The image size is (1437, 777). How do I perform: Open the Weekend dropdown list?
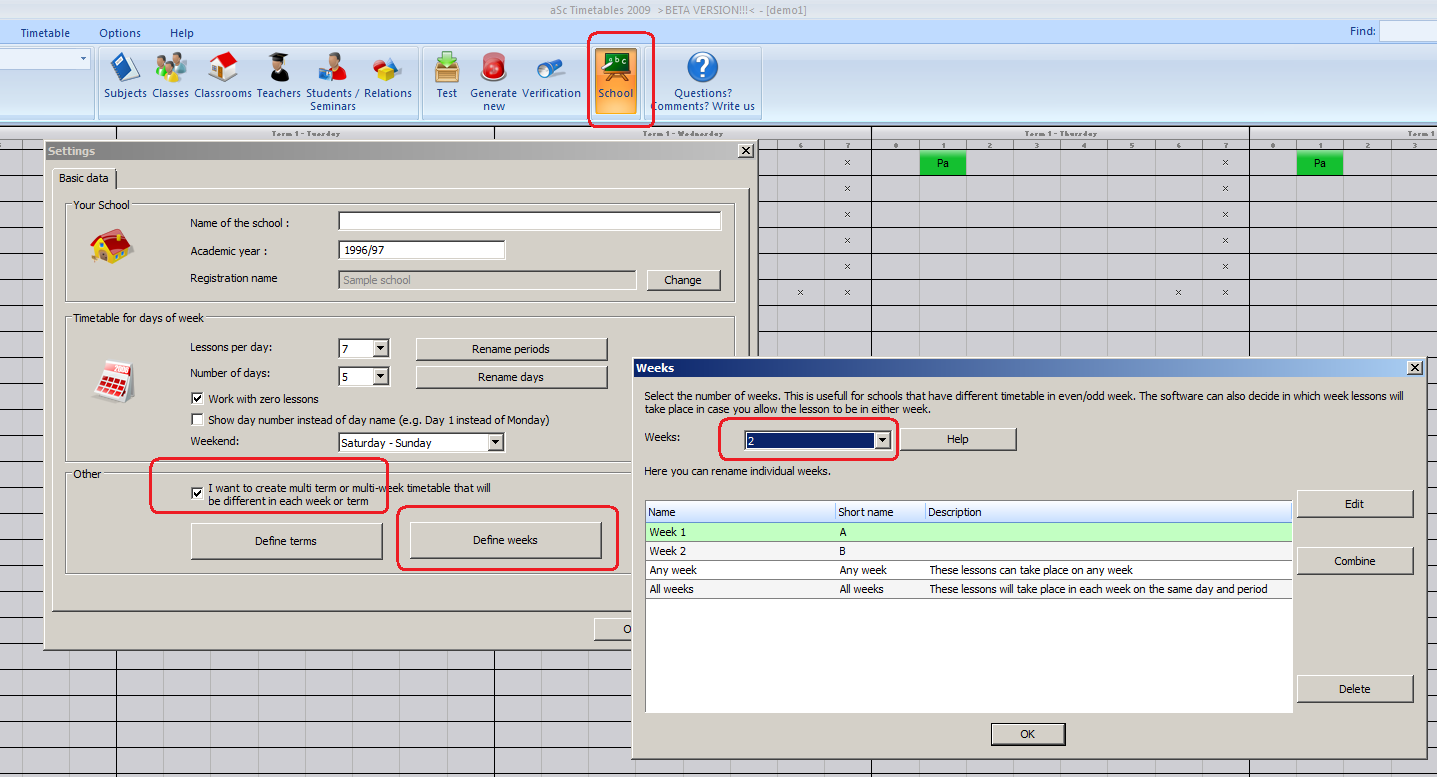click(x=495, y=443)
